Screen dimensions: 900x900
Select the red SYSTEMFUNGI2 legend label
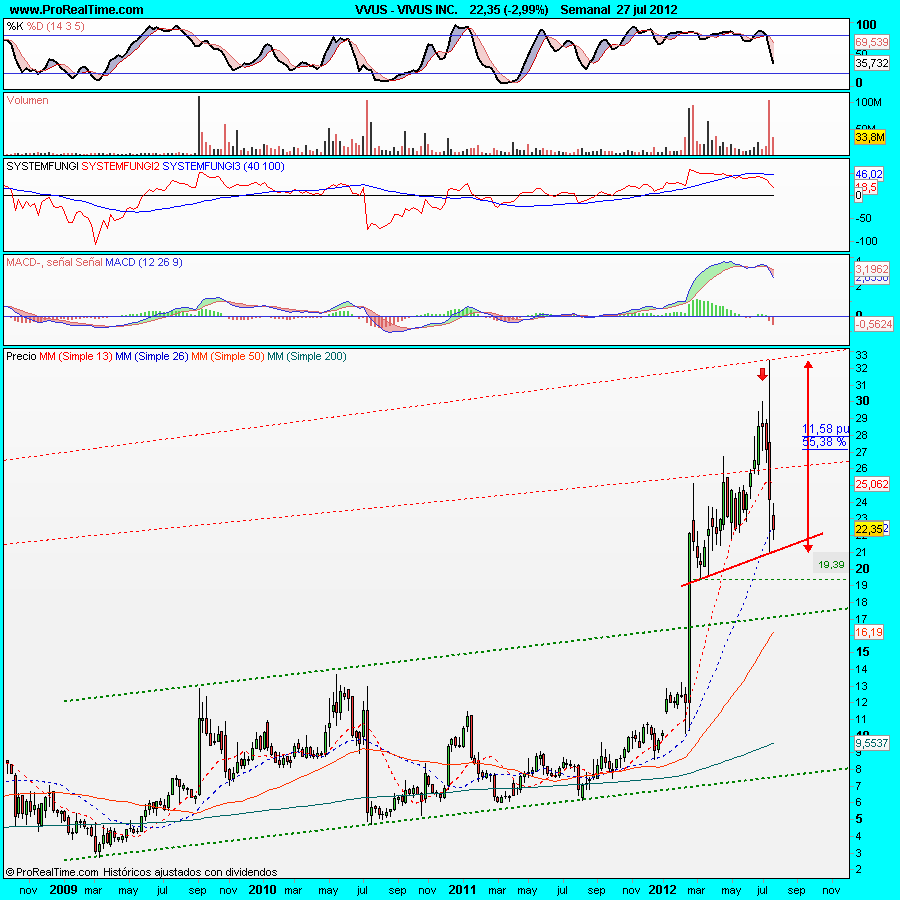[121, 166]
